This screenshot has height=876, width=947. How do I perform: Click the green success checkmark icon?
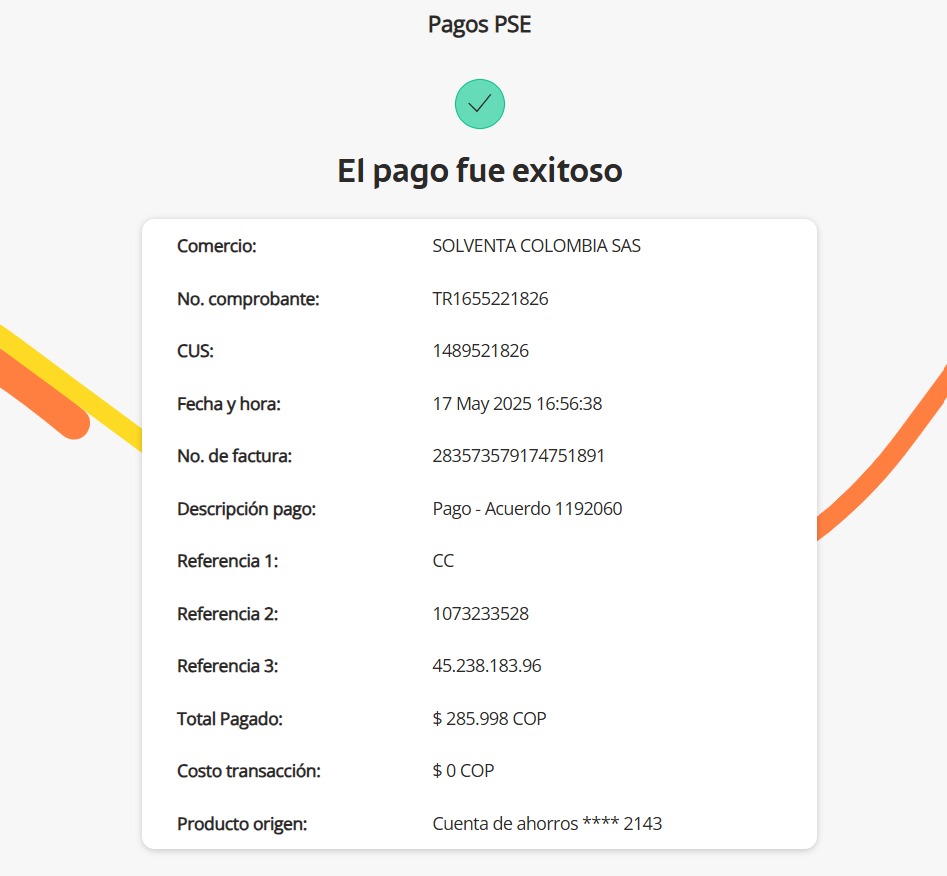coord(480,104)
